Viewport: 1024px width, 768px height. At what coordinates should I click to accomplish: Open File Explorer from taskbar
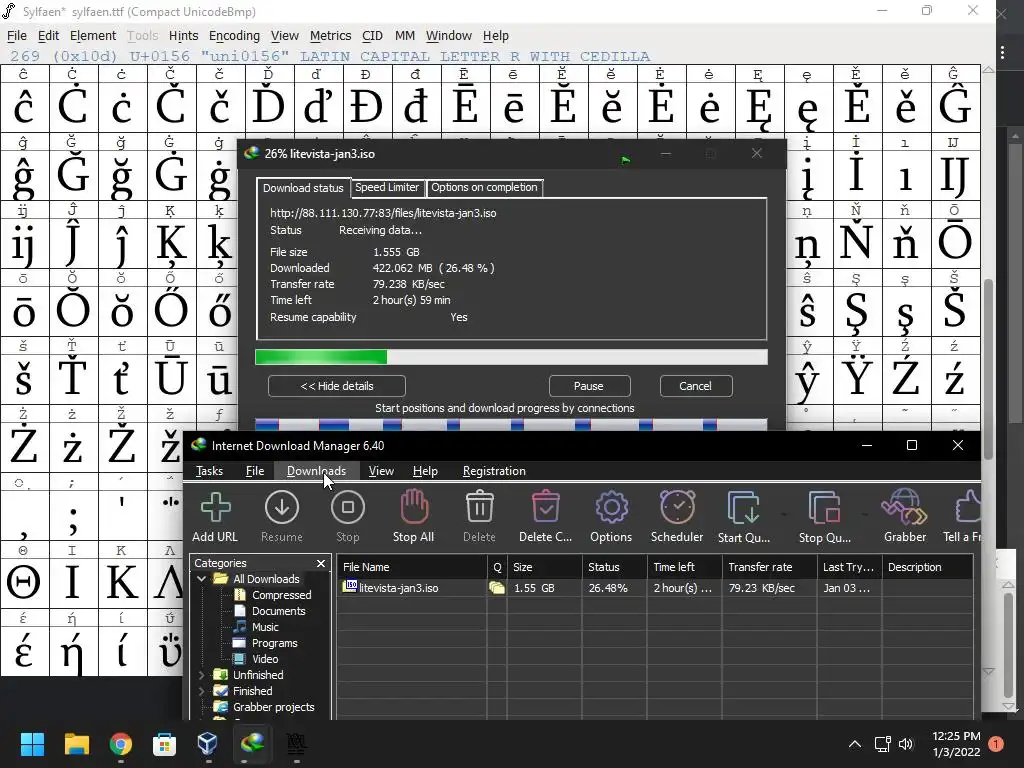pyautogui.click(x=76, y=744)
